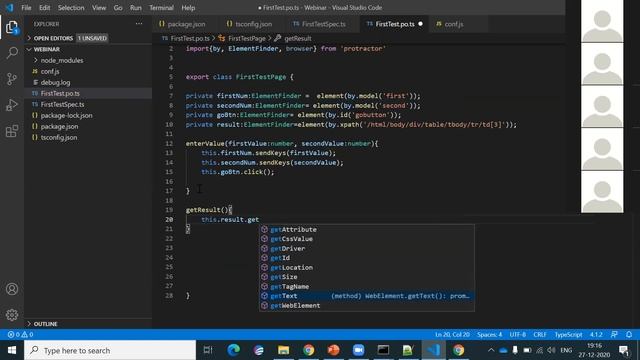Open the Go menu

point(118,8)
